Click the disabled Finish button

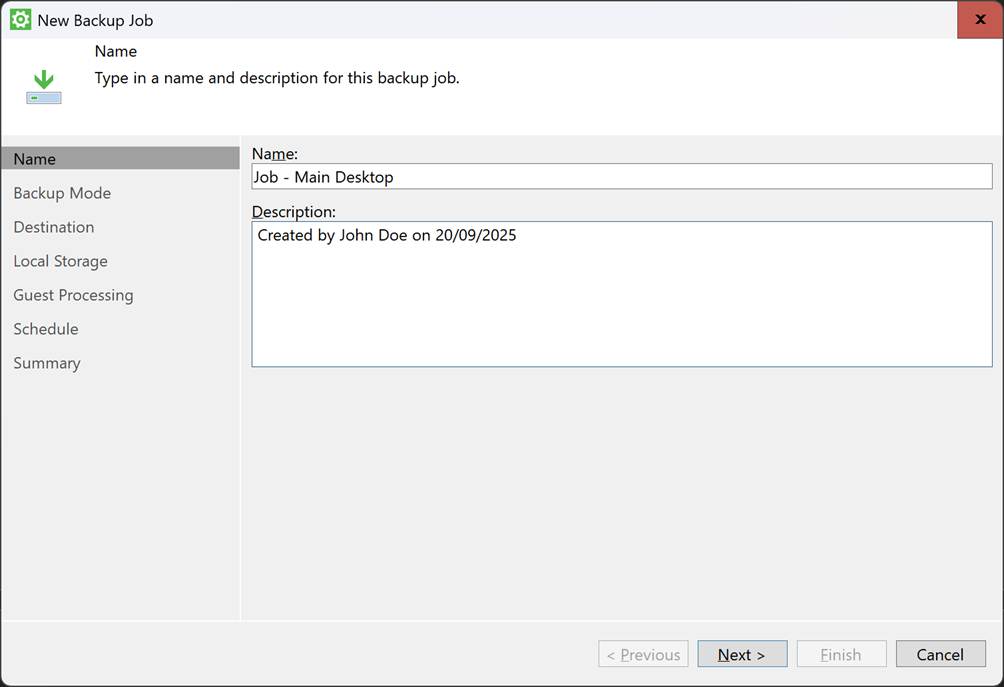(841, 655)
